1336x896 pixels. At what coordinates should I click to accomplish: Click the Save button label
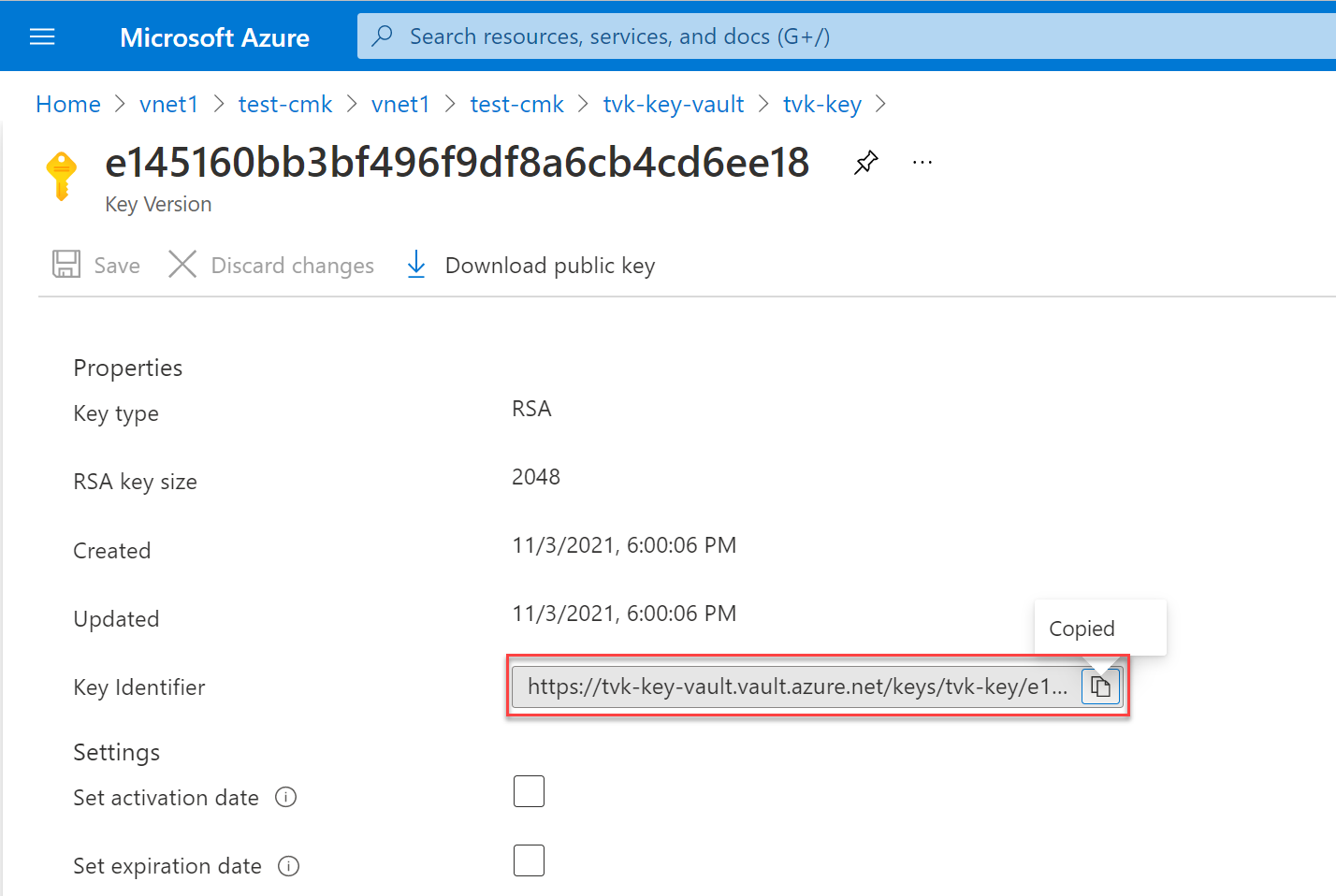[x=117, y=266]
